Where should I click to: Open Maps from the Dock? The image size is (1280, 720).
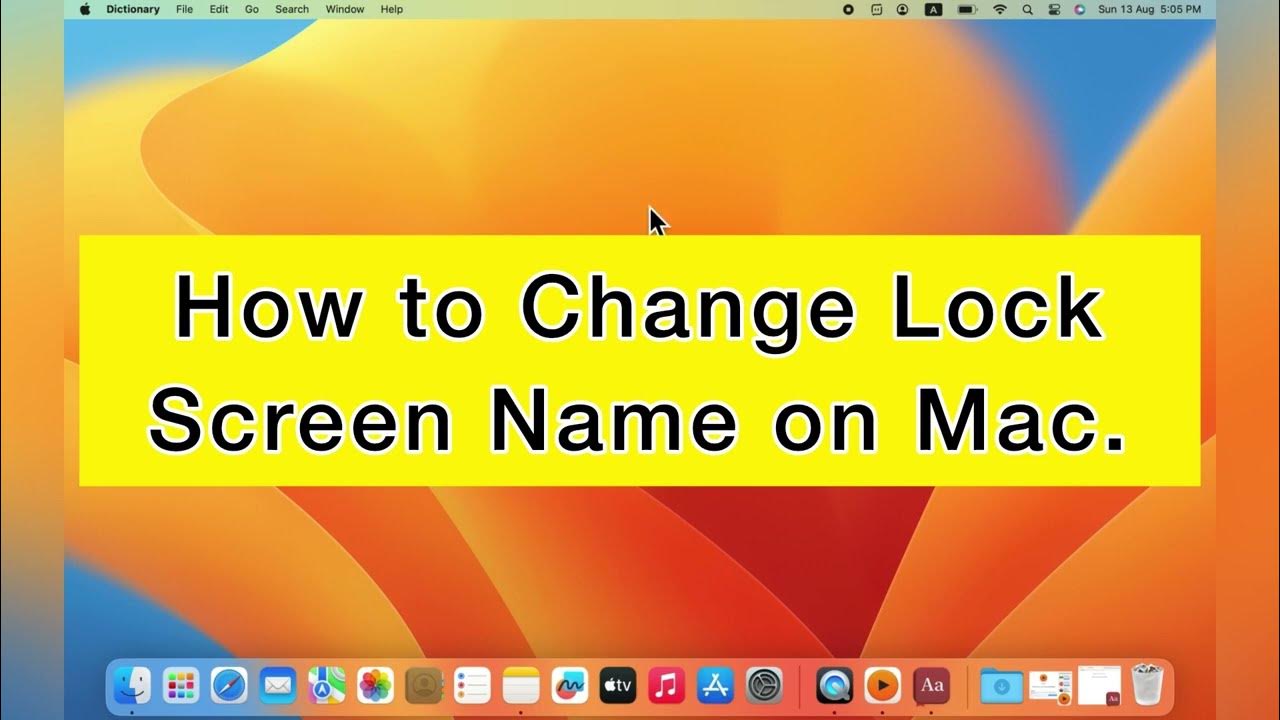point(327,685)
